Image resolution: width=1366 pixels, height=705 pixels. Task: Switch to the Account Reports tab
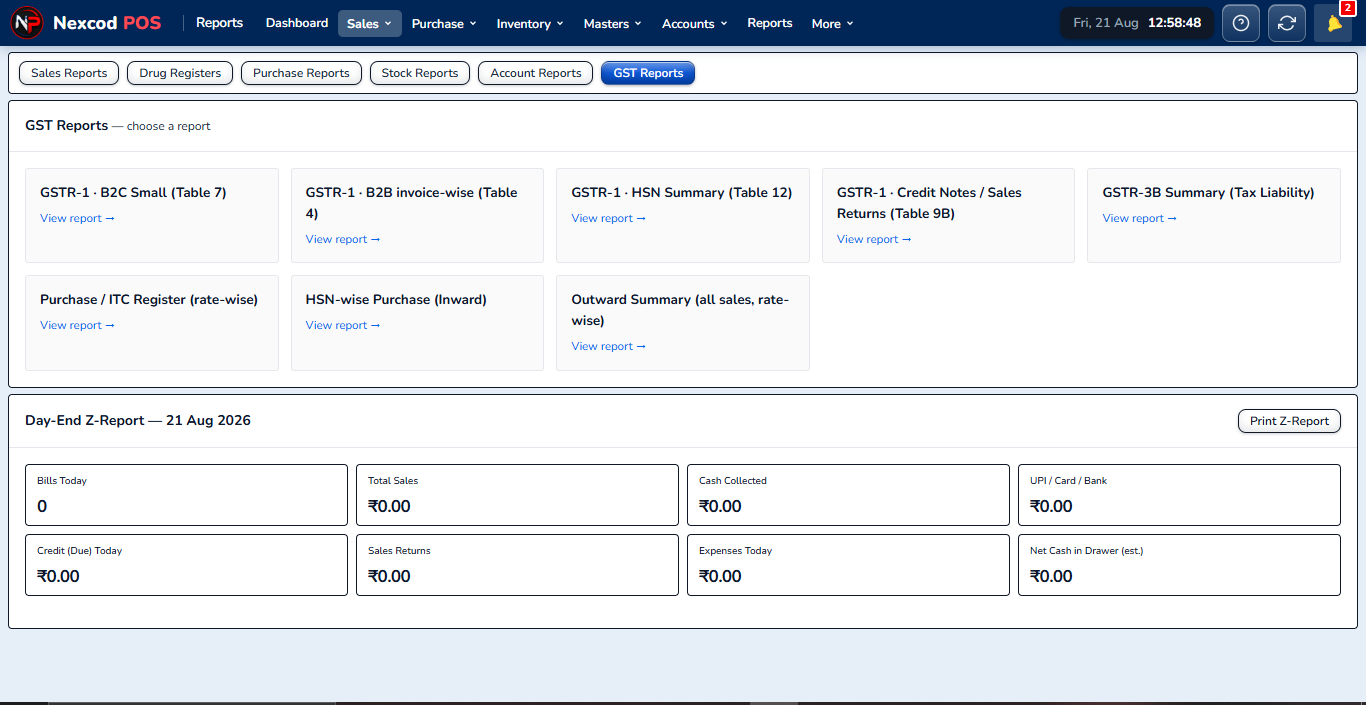(x=536, y=73)
